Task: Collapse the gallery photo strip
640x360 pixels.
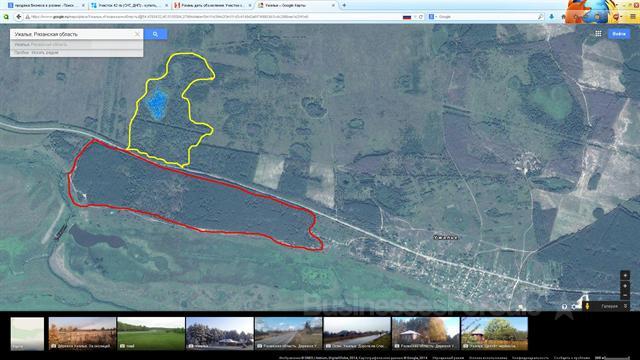Action: click(625, 306)
